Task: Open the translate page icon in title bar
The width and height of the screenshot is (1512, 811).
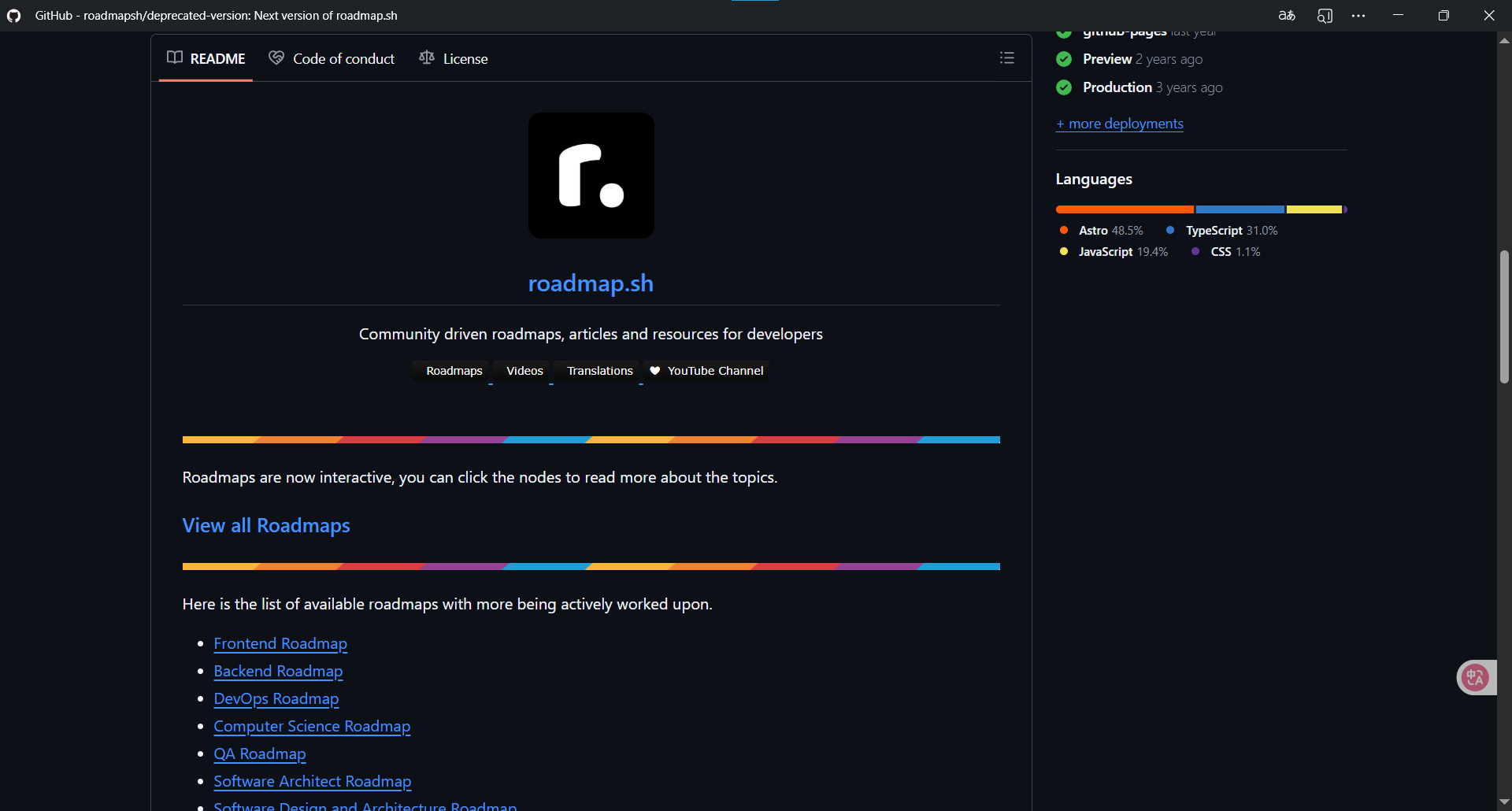Action: [1287, 16]
